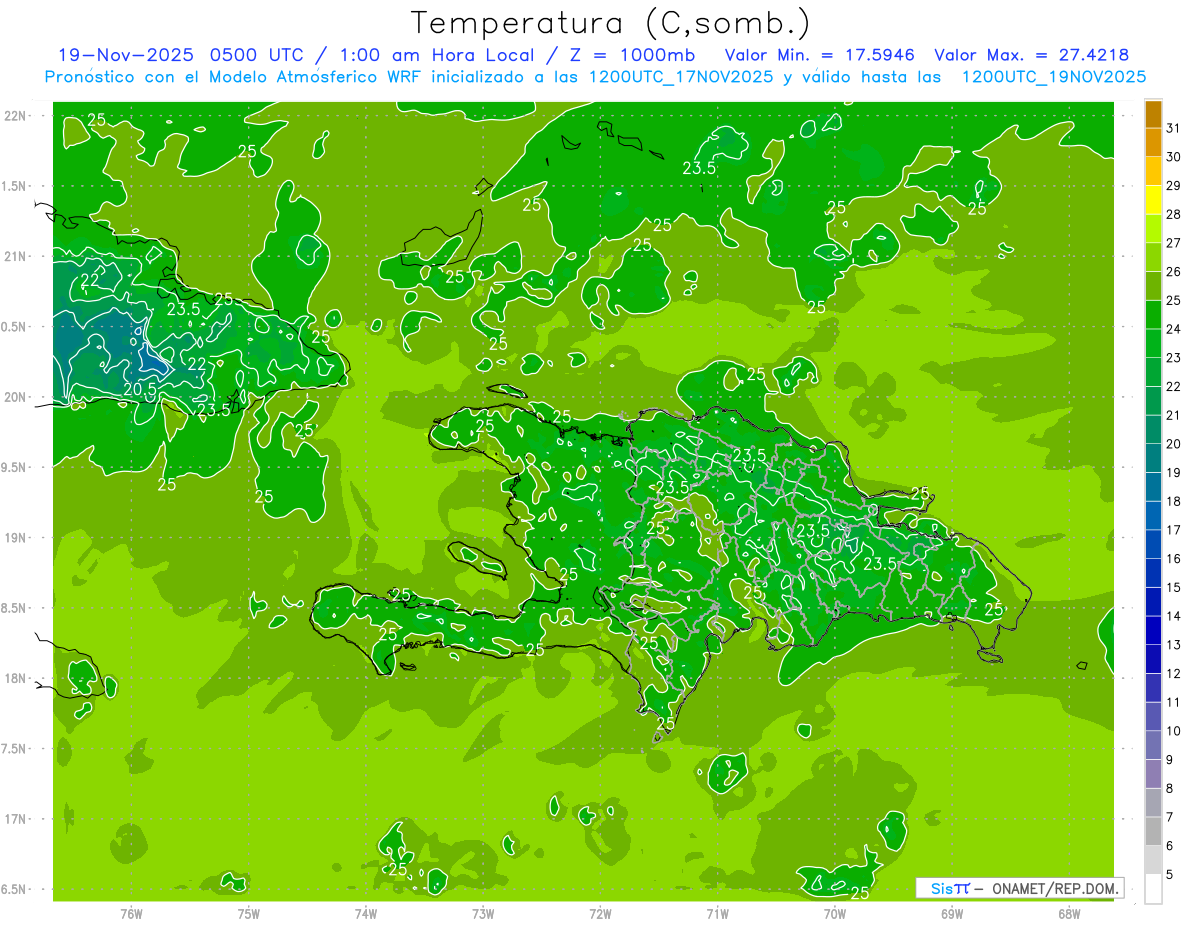Screen dimensions: 1200x927
Task: Click the "22N" latitude axis label
Action: tap(16, 115)
